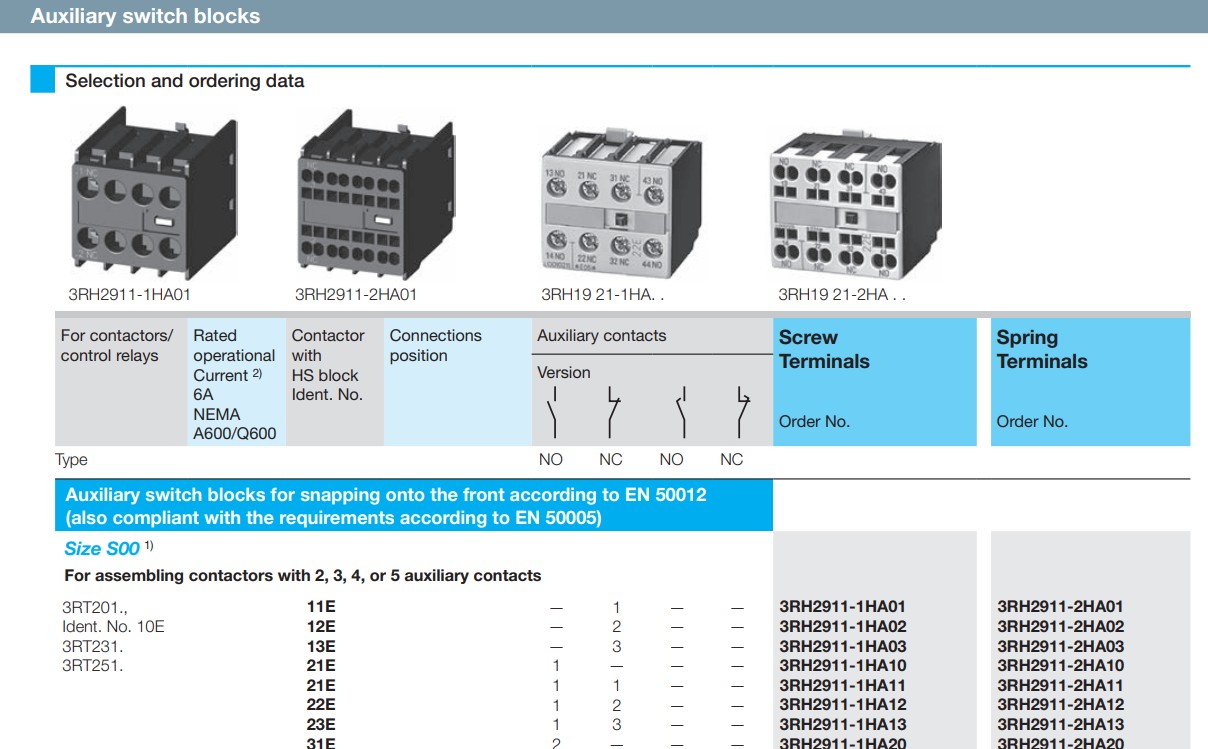Click the '11E' ident number
1208x749 pixels.
(x=320, y=607)
